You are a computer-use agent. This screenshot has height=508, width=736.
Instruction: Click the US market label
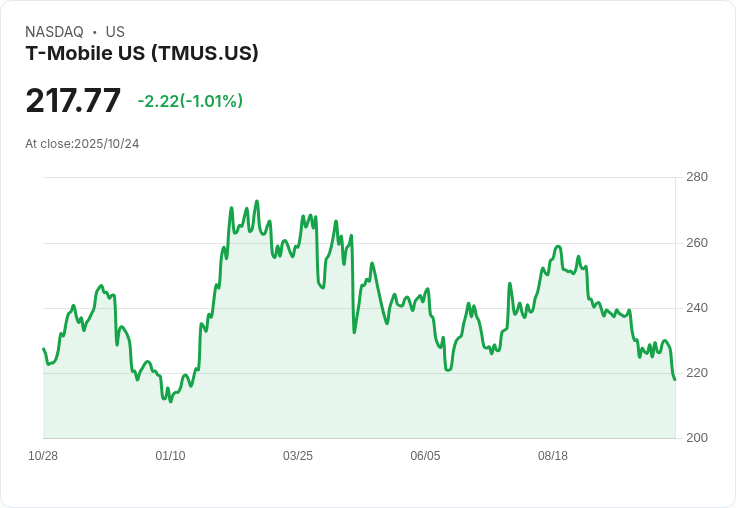pos(115,32)
